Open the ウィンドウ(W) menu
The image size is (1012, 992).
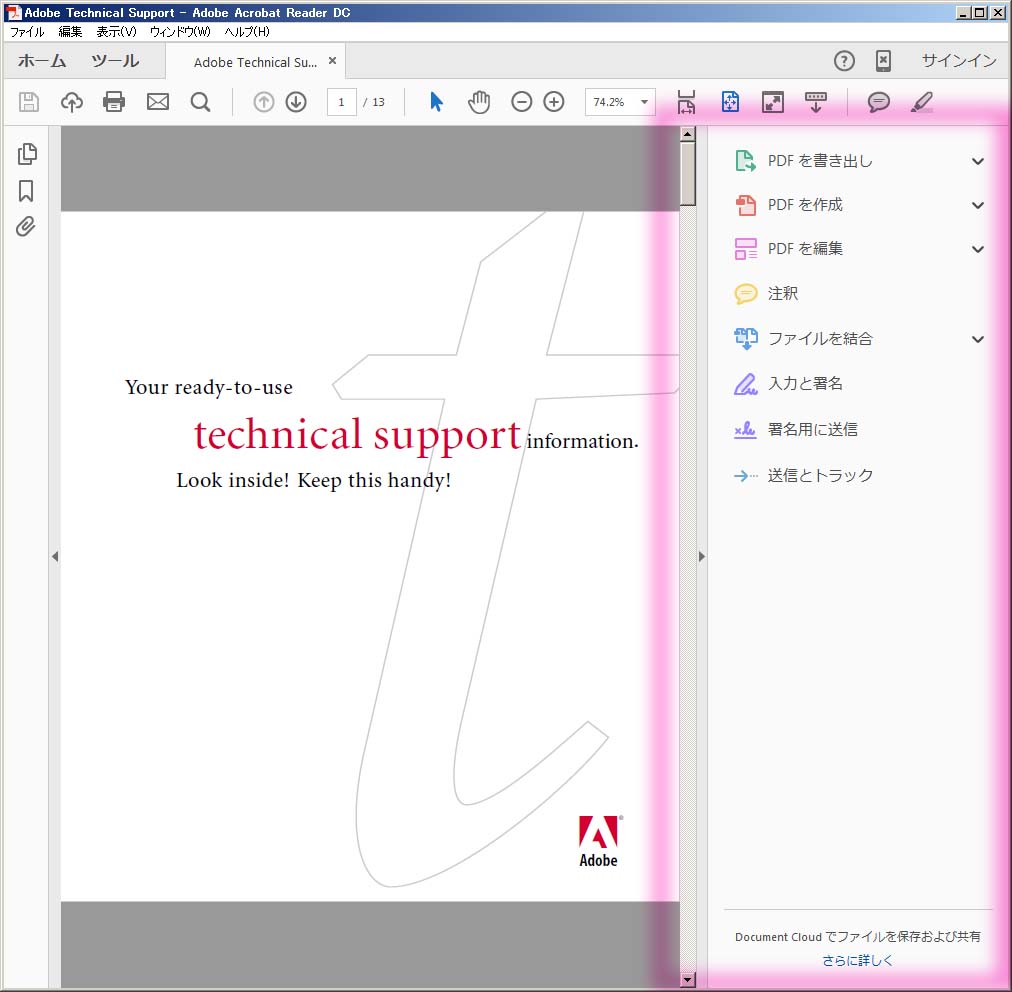pos(180,32)
